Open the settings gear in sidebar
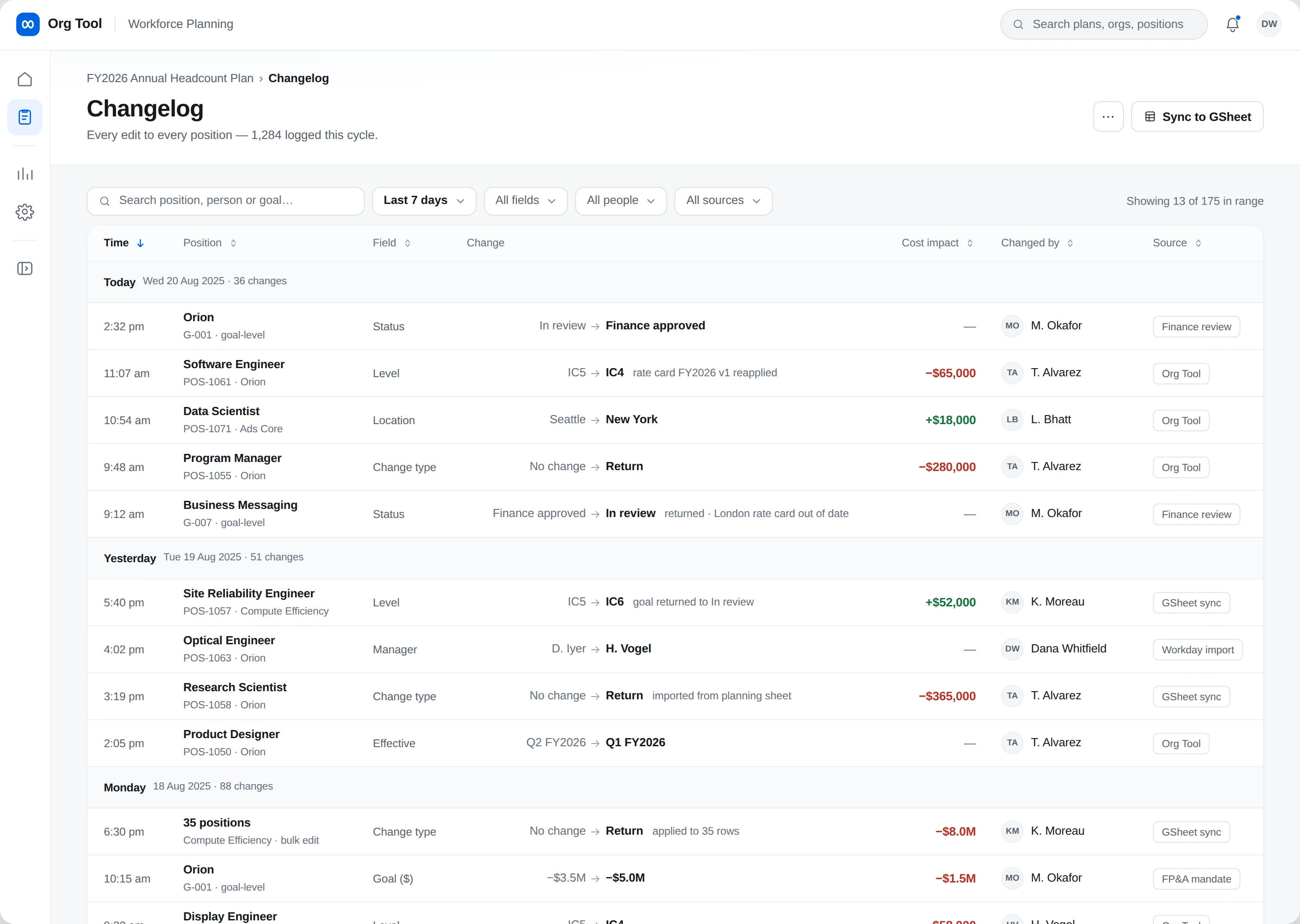 (24, 212)
